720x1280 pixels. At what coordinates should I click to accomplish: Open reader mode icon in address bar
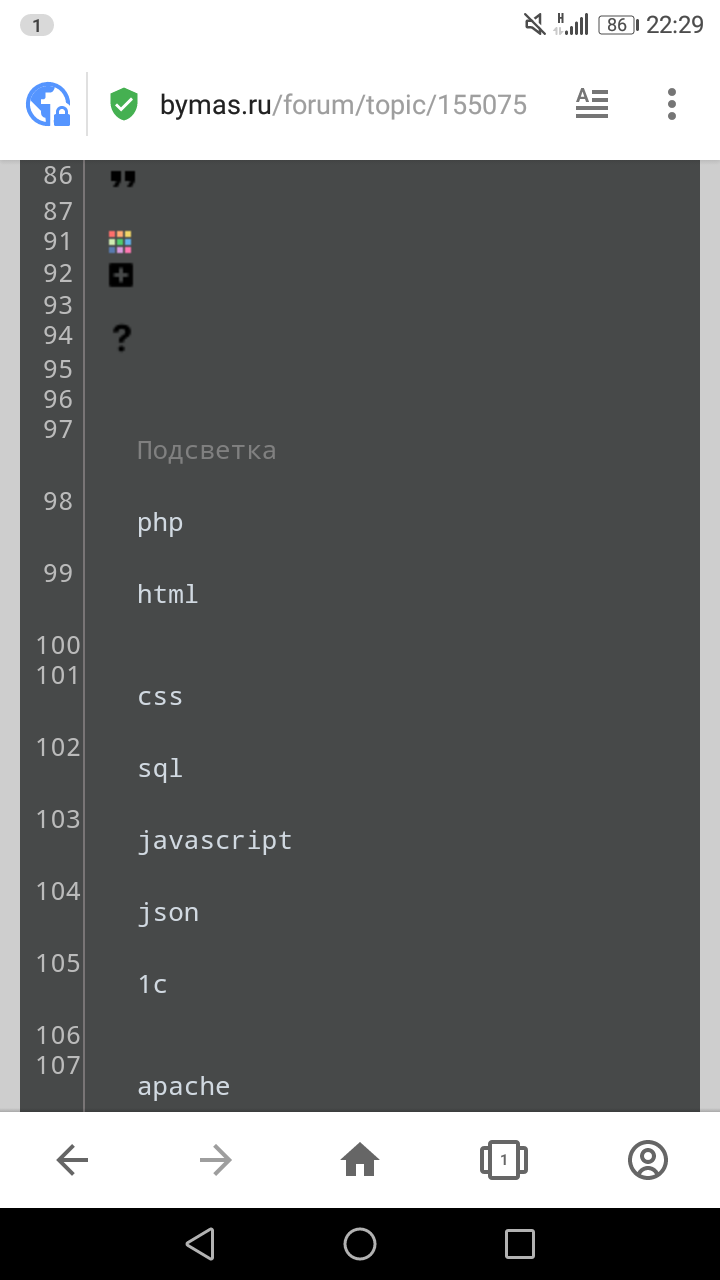[592, 104]
